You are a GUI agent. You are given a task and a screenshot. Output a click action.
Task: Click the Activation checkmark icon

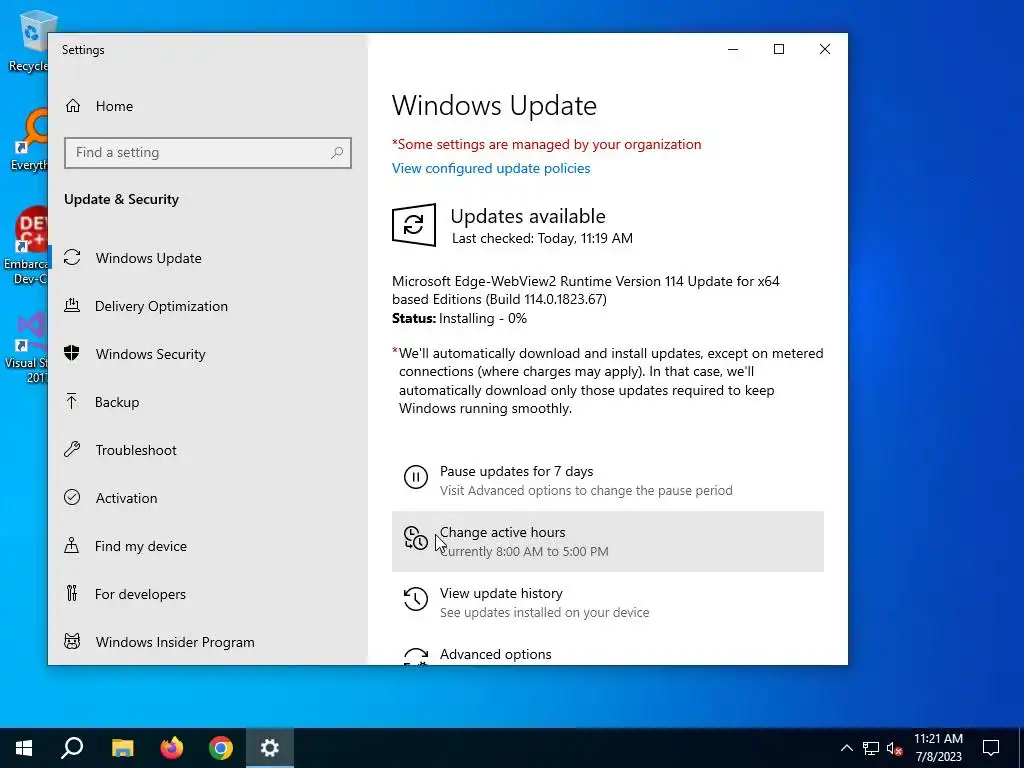point(72,498)
